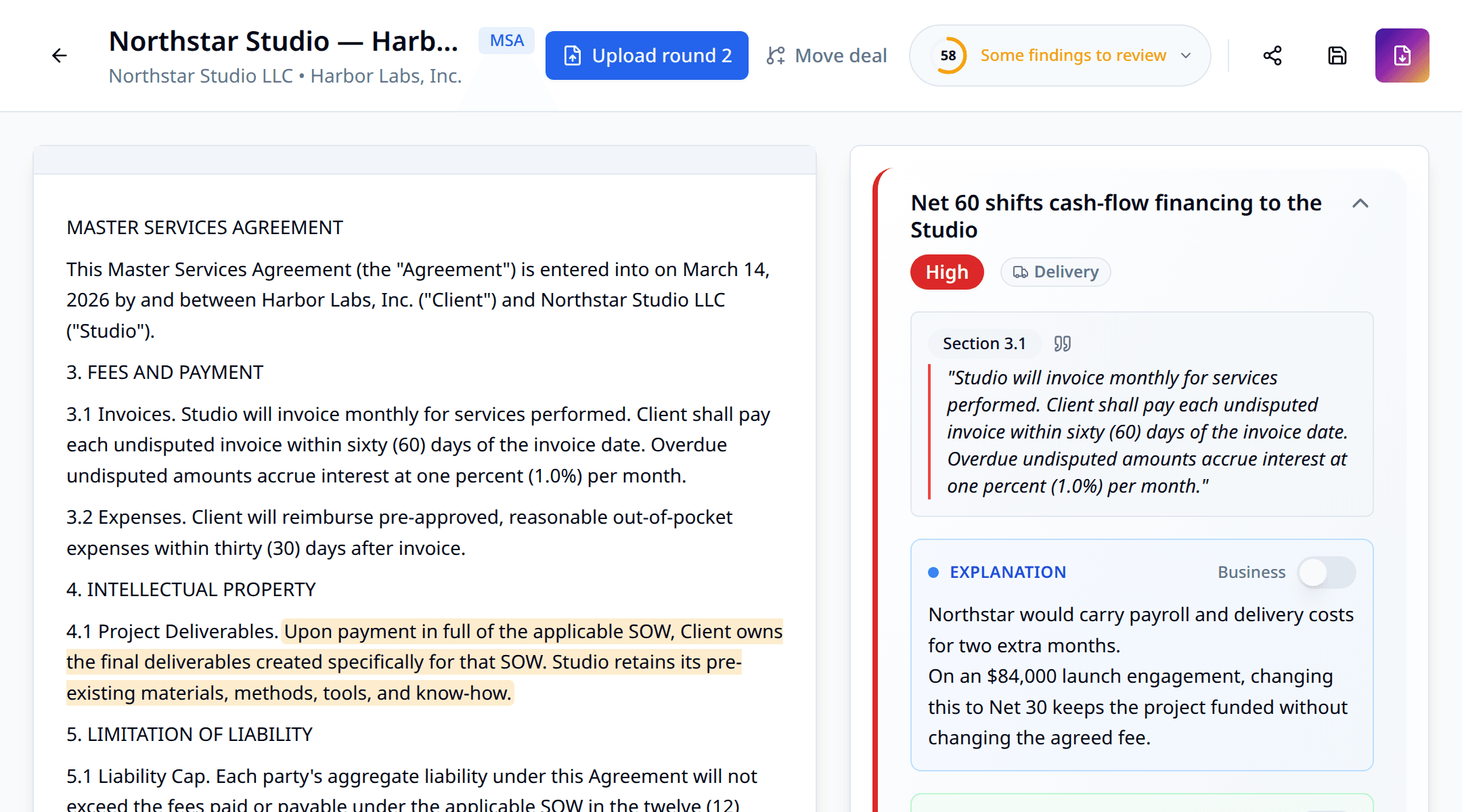Collapse the Net 60 finding card

coord(1360,203)
